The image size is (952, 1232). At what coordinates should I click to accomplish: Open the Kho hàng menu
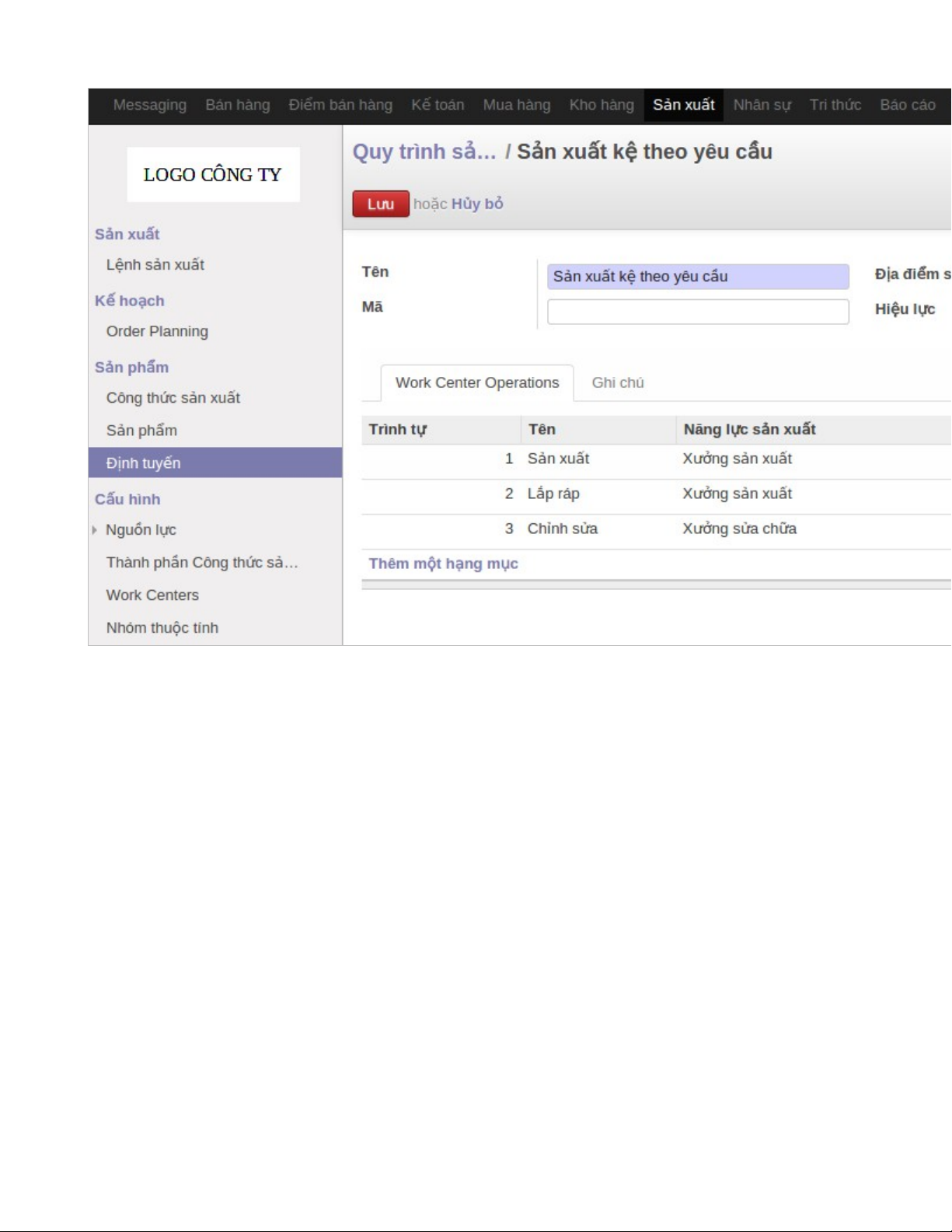(602, 105)
